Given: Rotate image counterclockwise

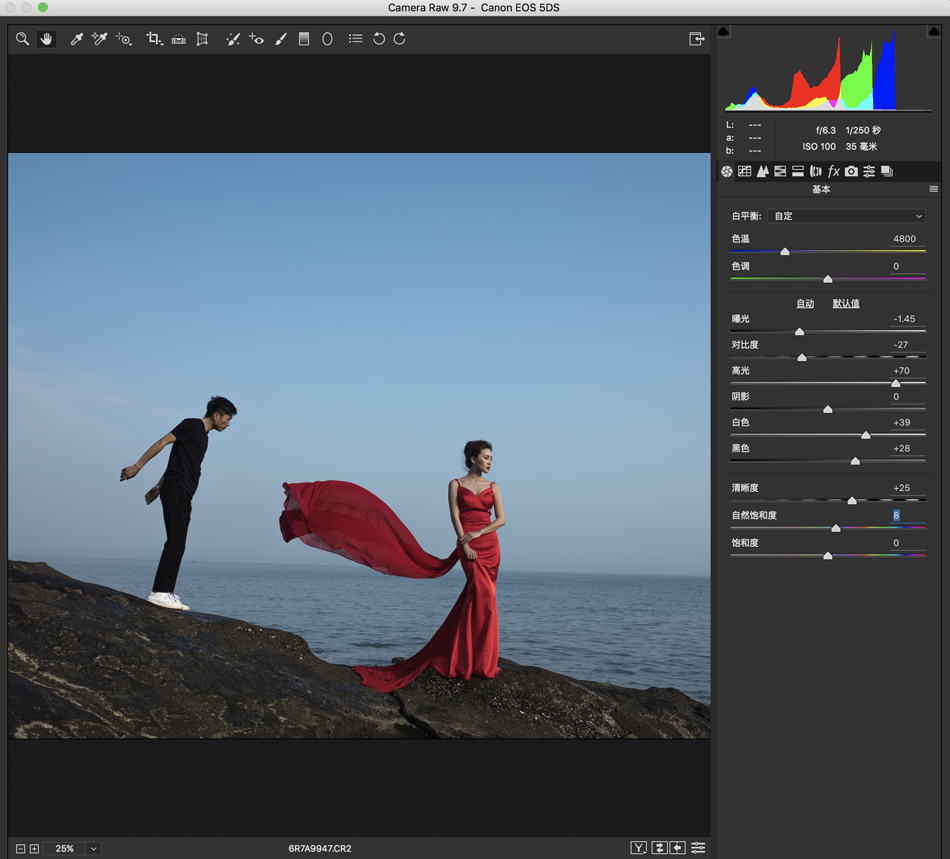Looking at the screenshot, I should (x=379, y=39).
